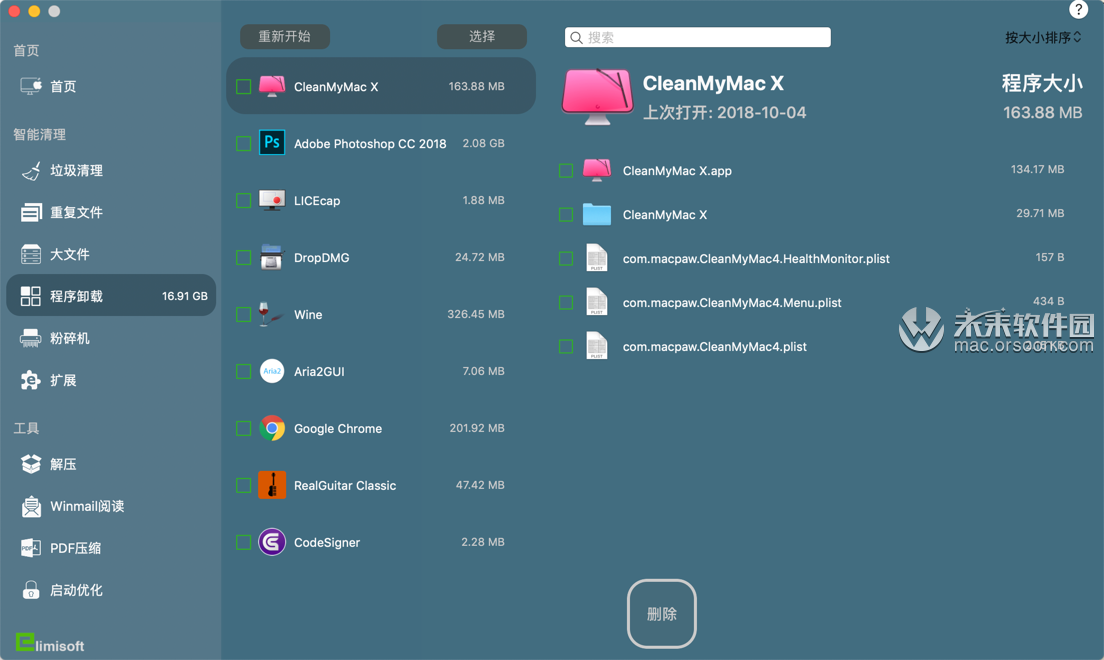This screenshot has height=660, width=1104.
Task: Click the com.macpaw.CleanMyMac4.Menu.plist file name
Action: (732, 303)
